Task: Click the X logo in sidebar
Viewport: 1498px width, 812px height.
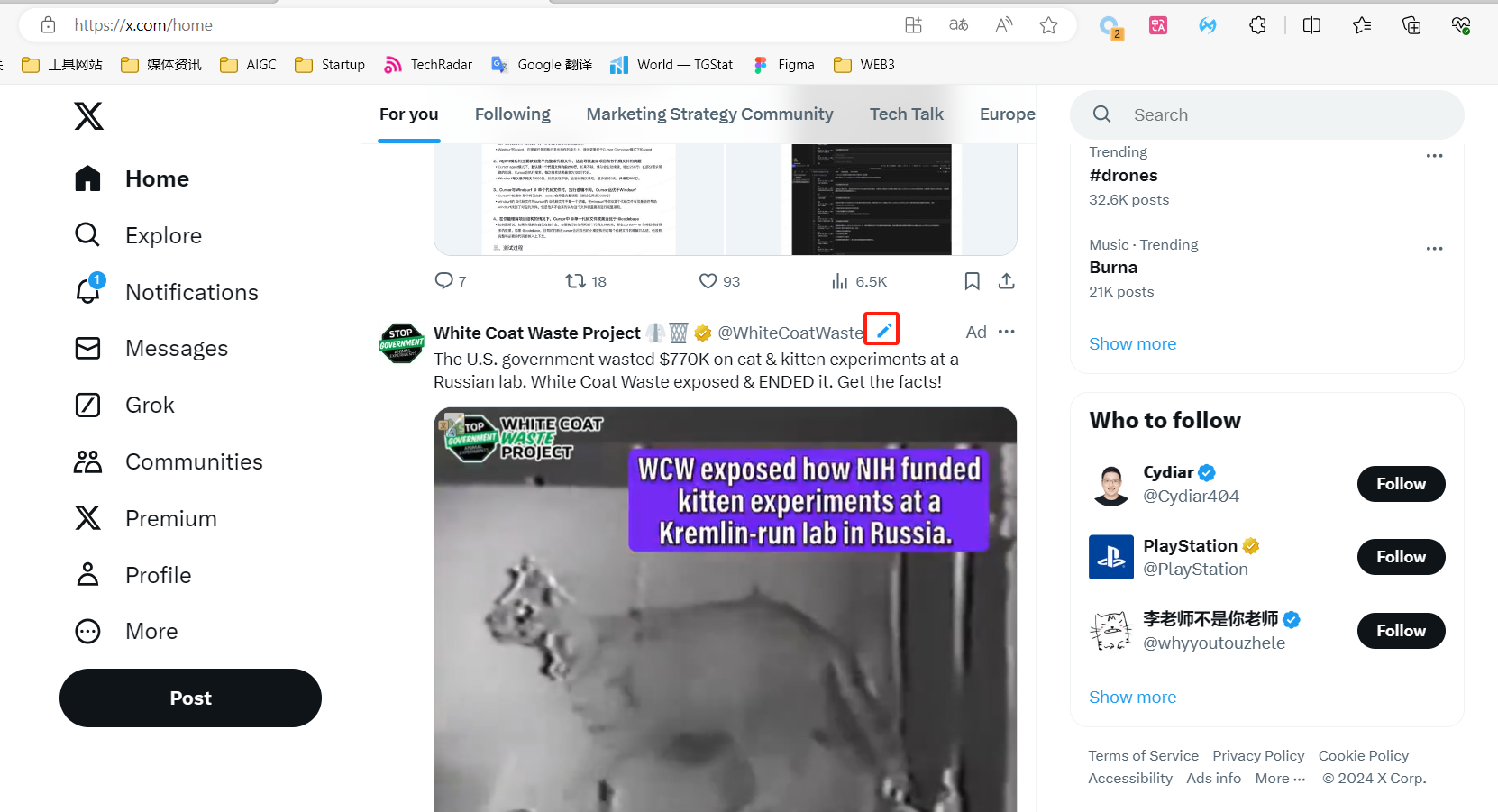Action: [88, 116]
